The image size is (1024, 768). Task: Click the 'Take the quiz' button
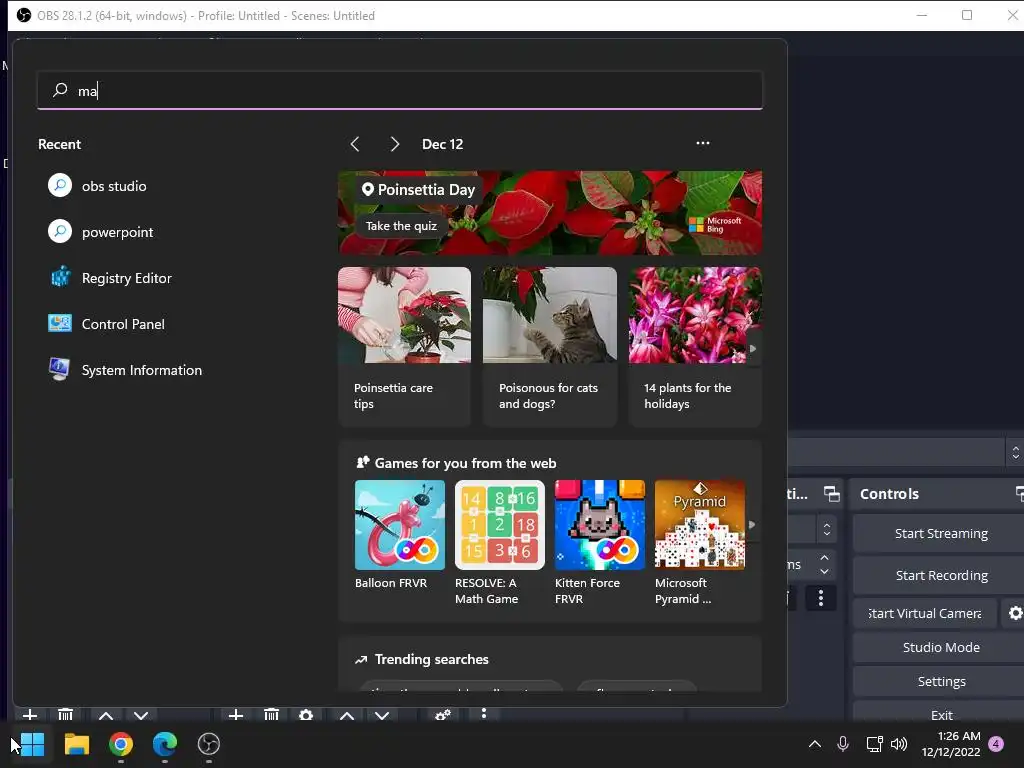coord(401,226)
